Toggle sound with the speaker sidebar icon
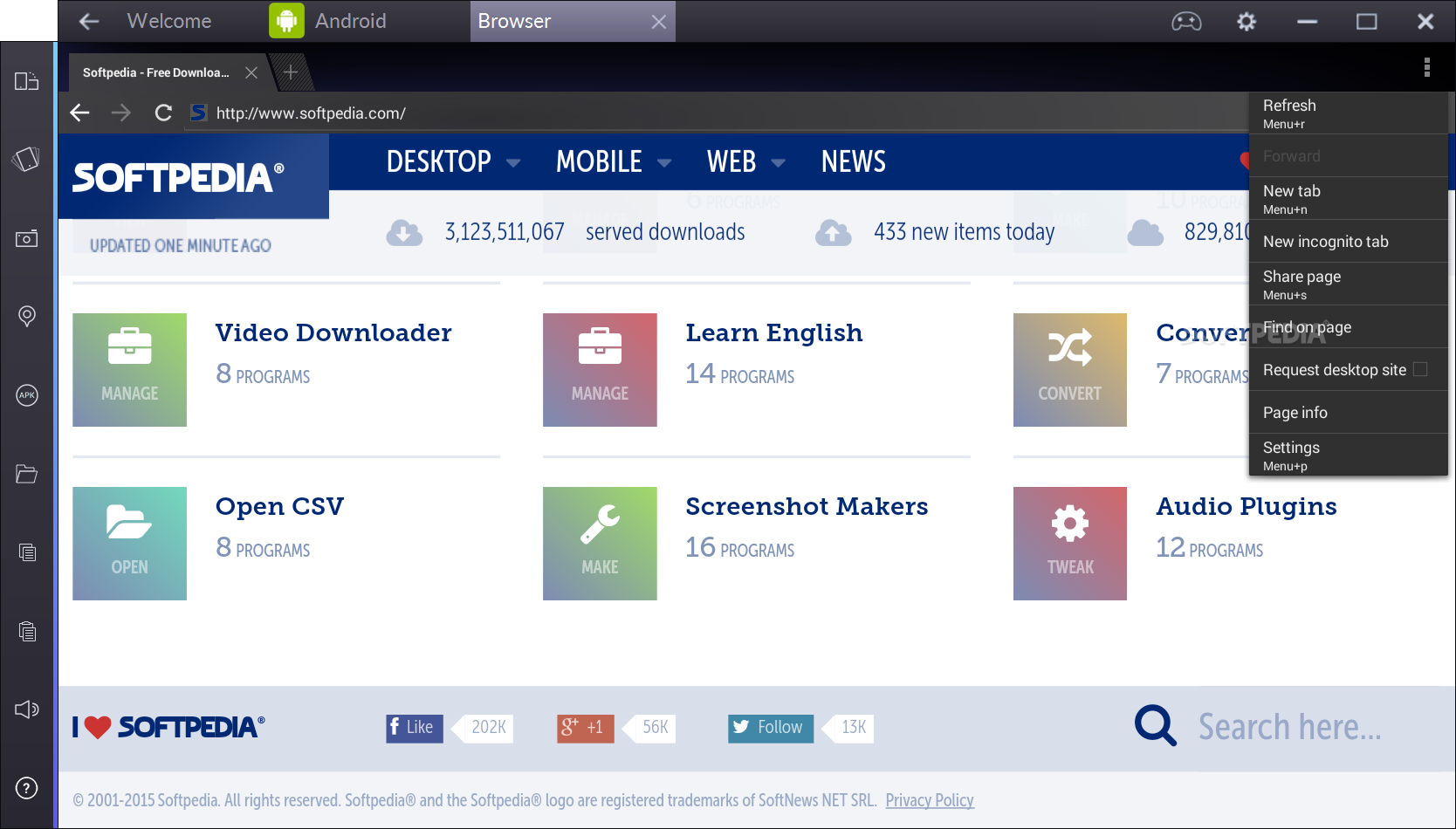The height and width of the screenshot is (829, 1456). click(27, 709)
